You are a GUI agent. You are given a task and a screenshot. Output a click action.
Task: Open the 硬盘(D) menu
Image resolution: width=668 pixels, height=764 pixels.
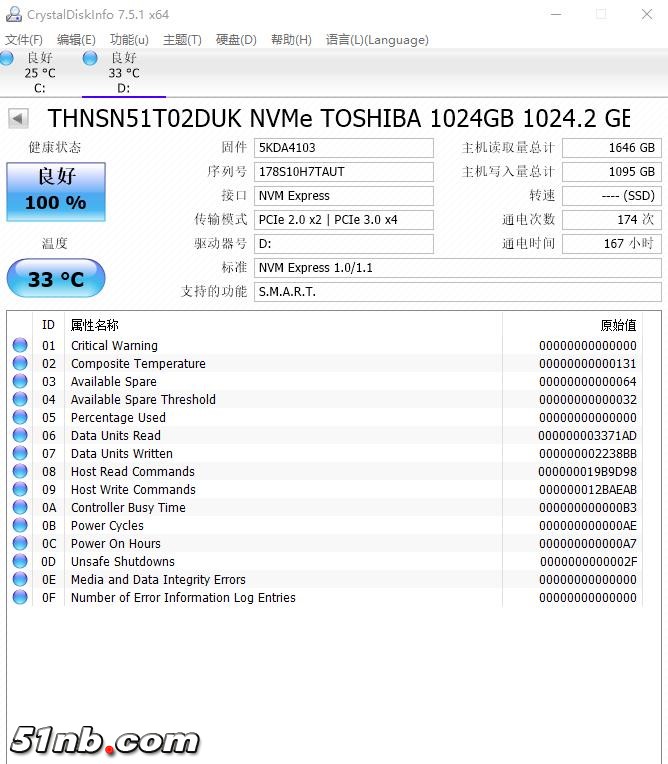[x=236, y=40]
